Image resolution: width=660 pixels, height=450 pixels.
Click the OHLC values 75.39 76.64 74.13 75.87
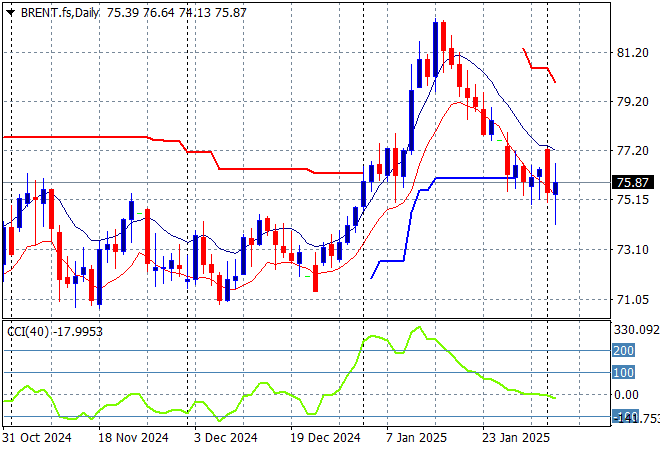click(x=176, y=13)
